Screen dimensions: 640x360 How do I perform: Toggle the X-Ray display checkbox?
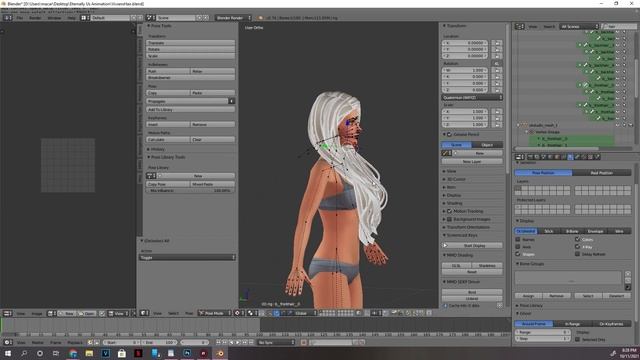[x=577, y=247]
